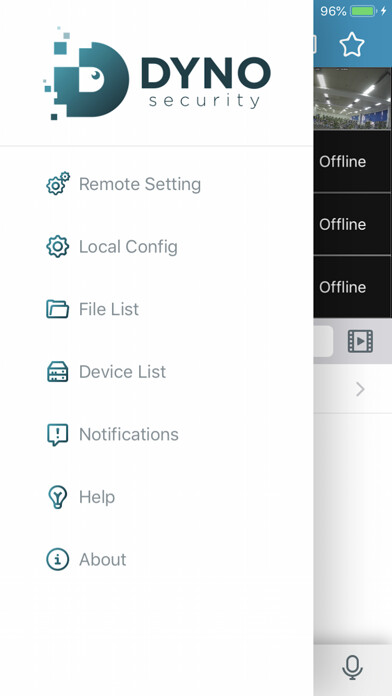Viewport: 392px width, 696px height.
Task: Click the light bulb Help icon
Action: 58,497
